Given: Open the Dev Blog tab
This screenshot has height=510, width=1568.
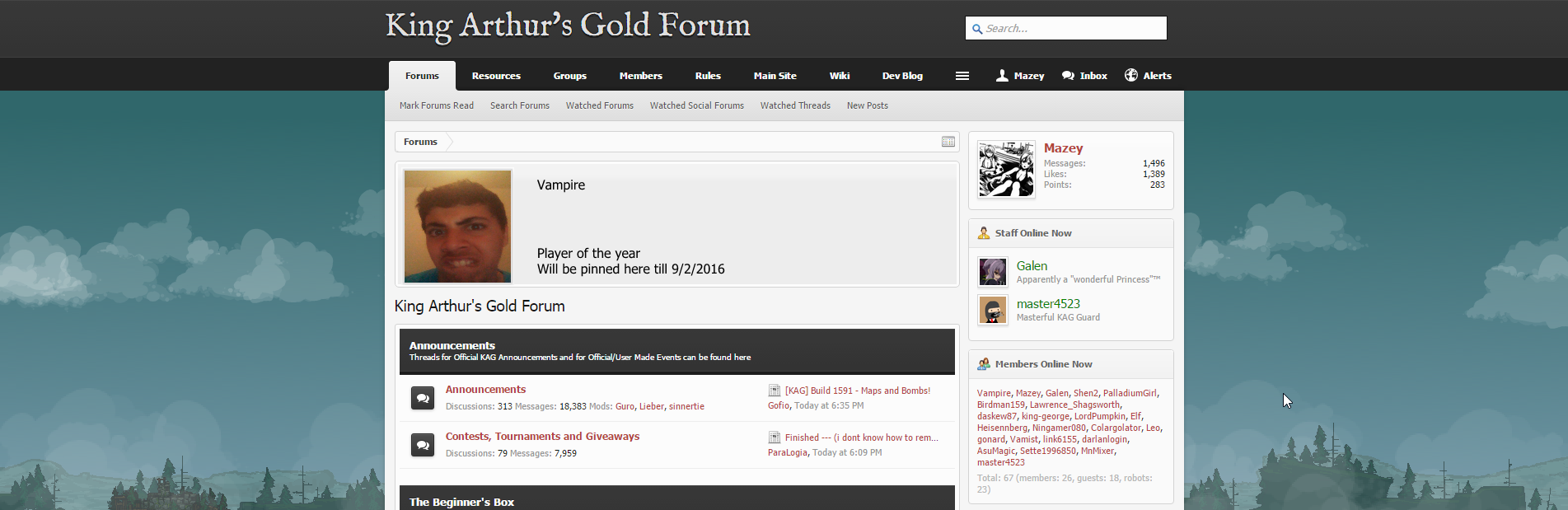Looking at the screenshot, I should tap(902, 76).
